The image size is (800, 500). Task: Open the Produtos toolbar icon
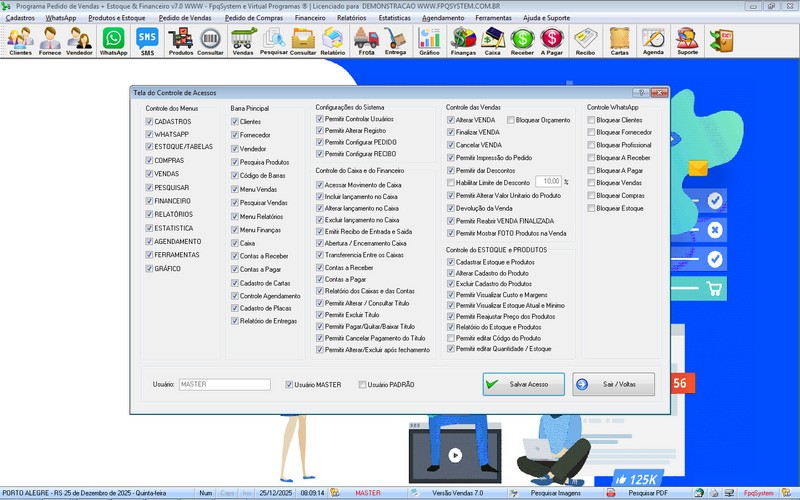pyautogui.click(x=181, y=41)
